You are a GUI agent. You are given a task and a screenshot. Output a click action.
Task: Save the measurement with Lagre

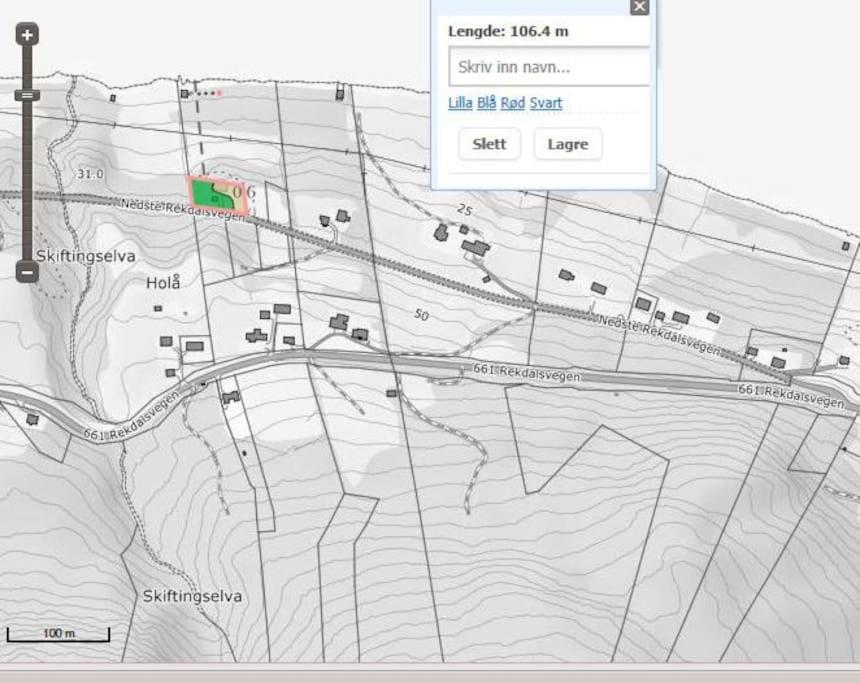click(x=568, y=144)
